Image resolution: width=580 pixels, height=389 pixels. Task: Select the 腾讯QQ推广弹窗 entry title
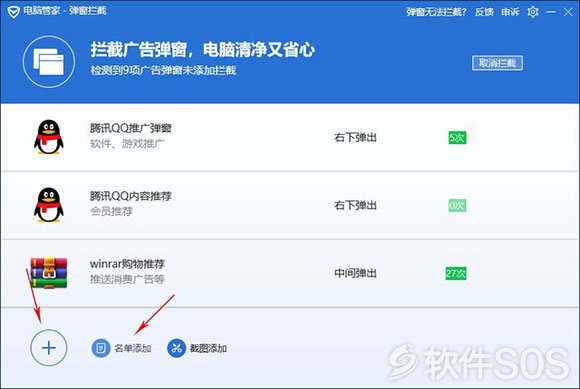tap(131, 128)
